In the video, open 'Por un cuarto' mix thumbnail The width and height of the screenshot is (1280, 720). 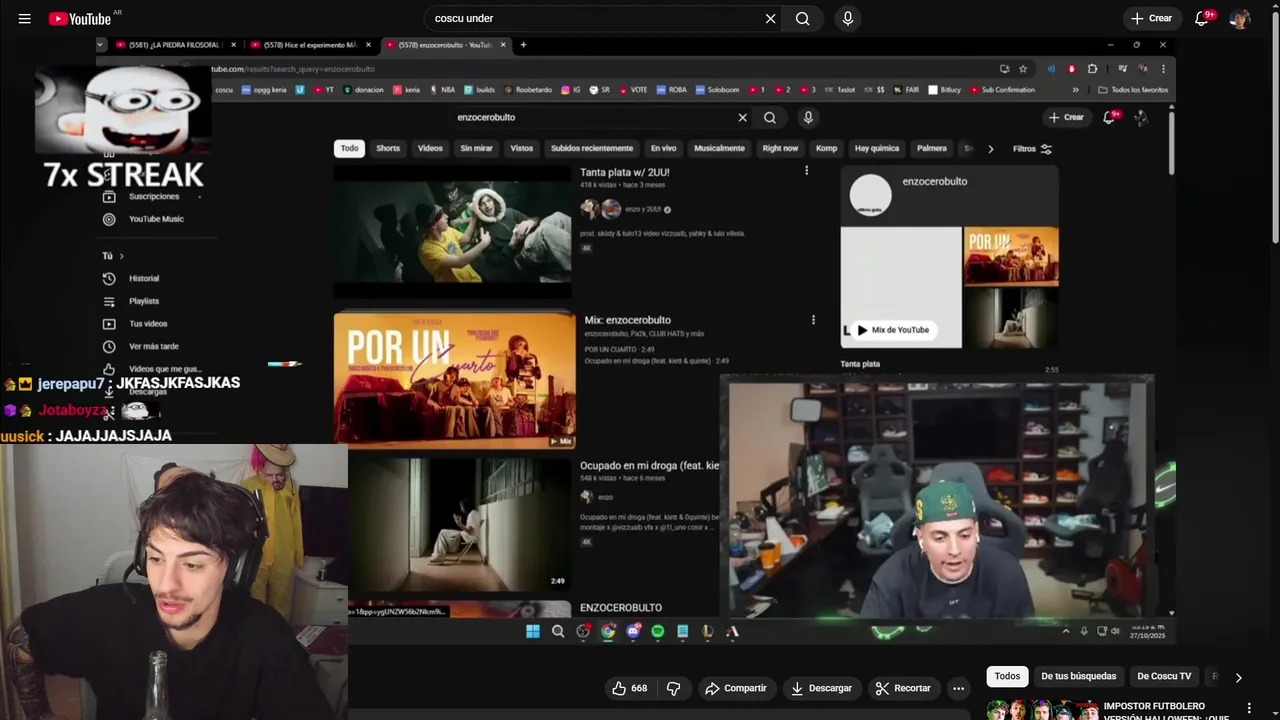pyautogui.click(x=454, y=380)
